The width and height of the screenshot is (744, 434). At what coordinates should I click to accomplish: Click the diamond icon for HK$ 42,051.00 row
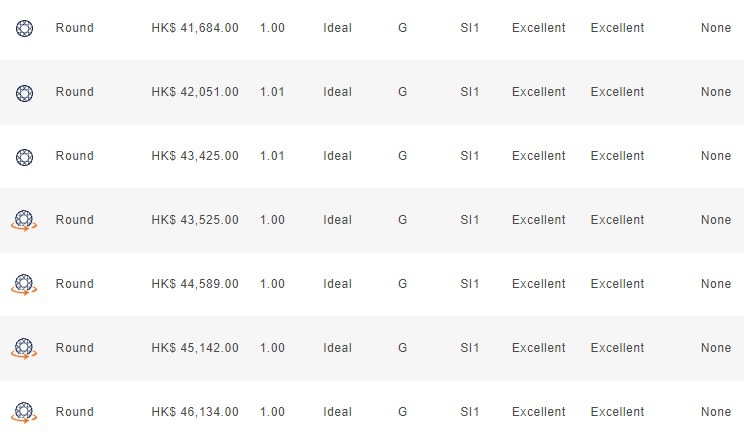24,93
